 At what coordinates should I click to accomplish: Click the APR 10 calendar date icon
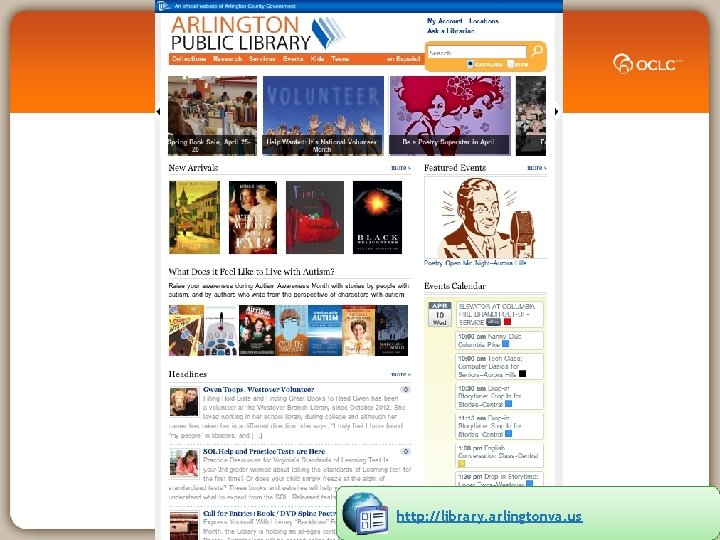[x=439, y=314]
